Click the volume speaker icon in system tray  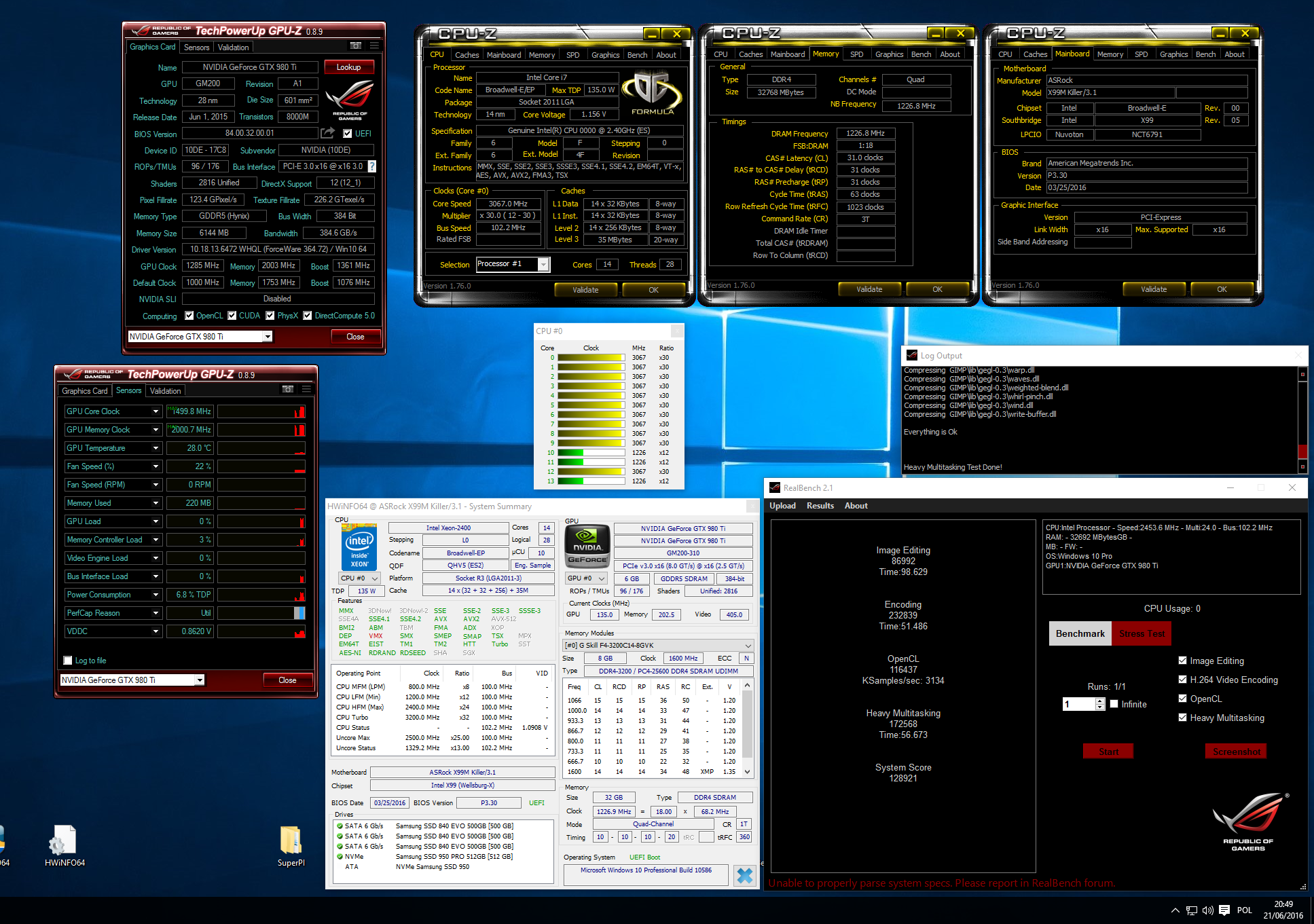click(x=1208, y=910)
